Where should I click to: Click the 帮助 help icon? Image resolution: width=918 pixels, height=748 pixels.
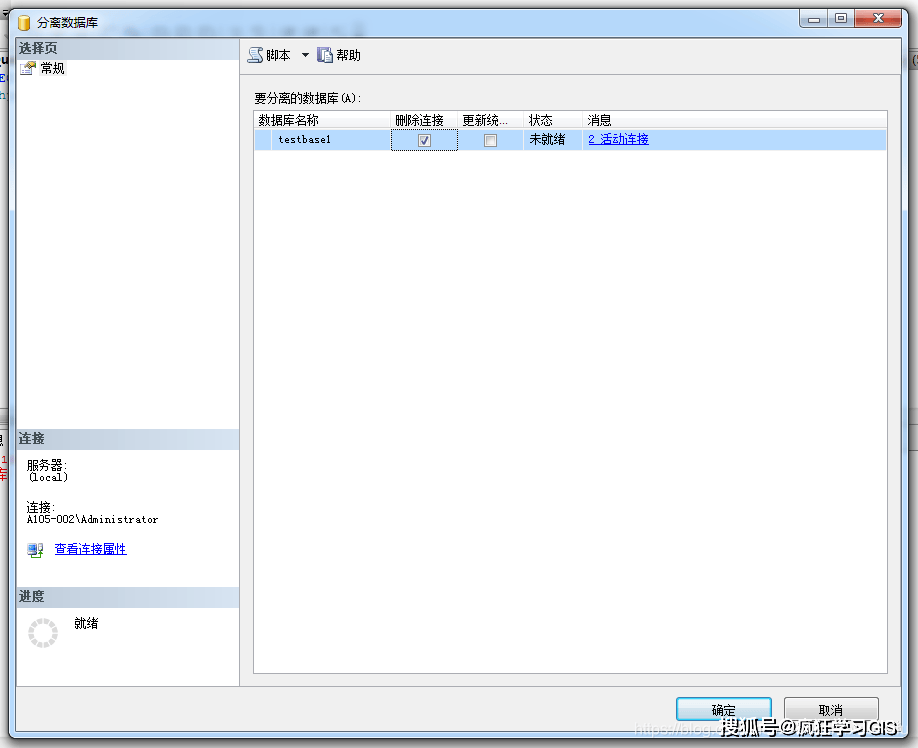tap(325, 55)
